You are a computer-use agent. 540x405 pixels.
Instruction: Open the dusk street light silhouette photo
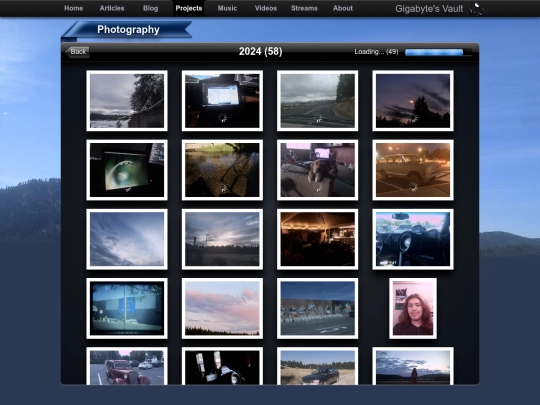coord(413,101)
